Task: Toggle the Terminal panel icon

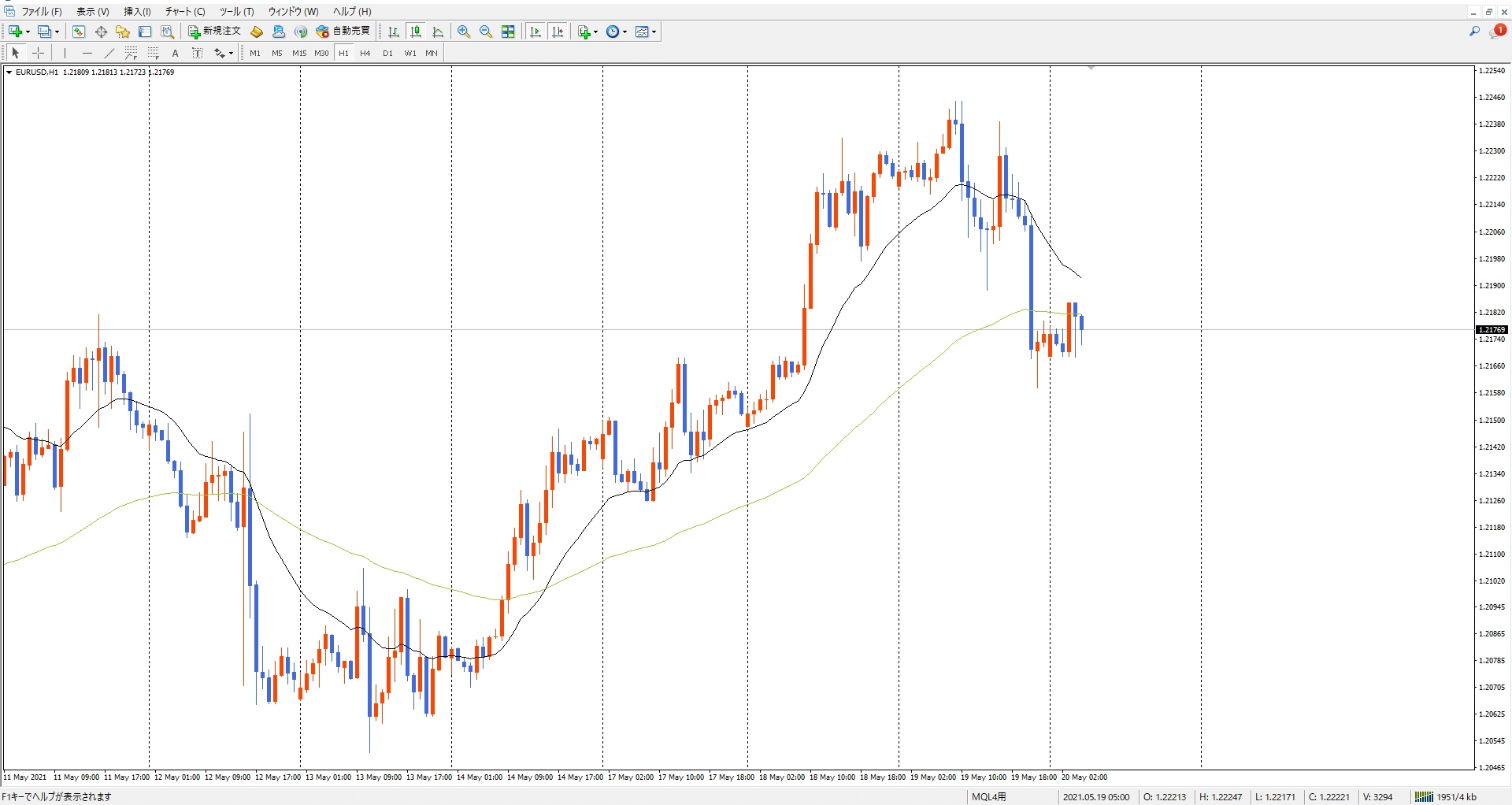Action: [x=145, y=32]
